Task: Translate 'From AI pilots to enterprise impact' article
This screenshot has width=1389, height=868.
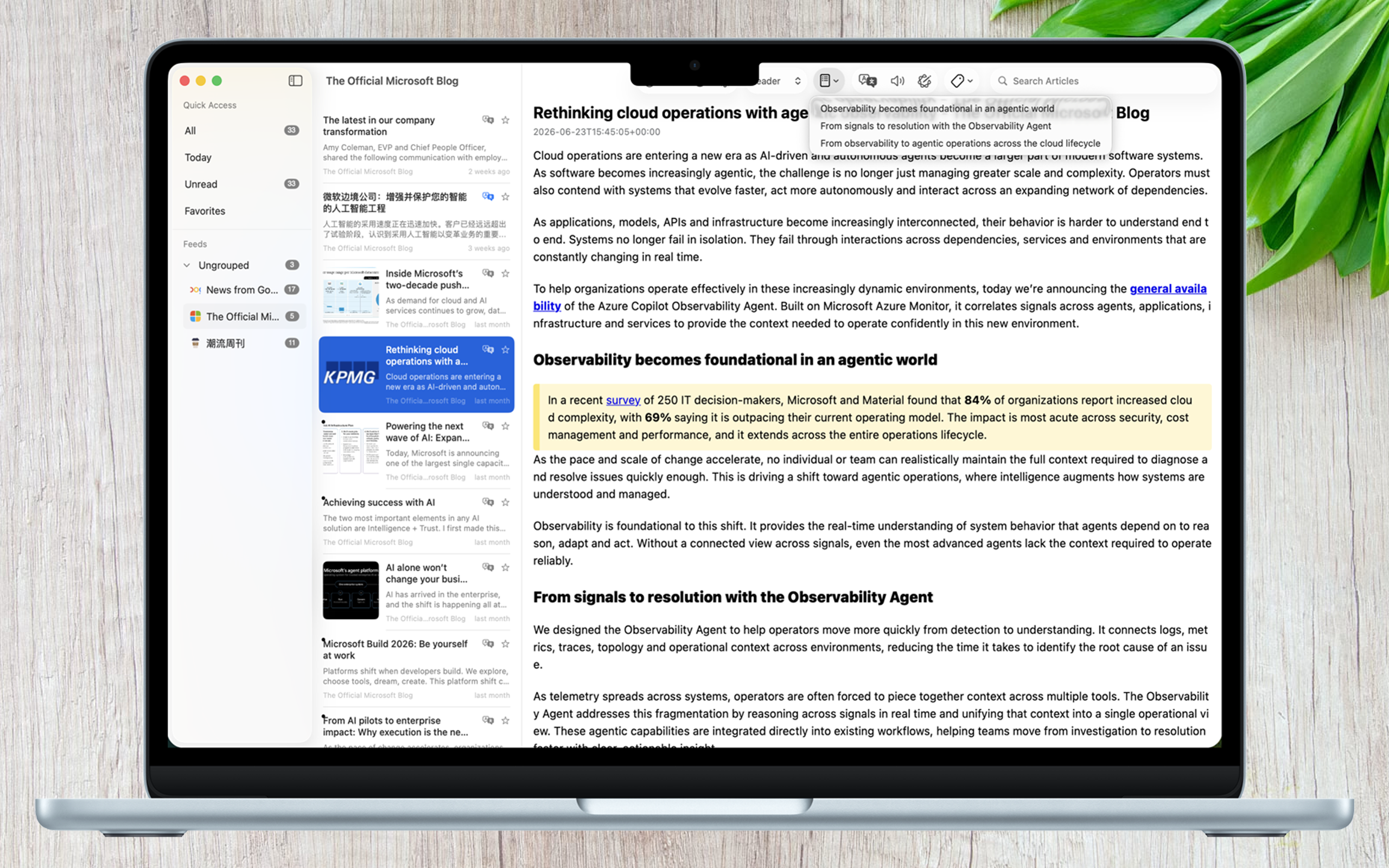Action: tap(488, 720)
